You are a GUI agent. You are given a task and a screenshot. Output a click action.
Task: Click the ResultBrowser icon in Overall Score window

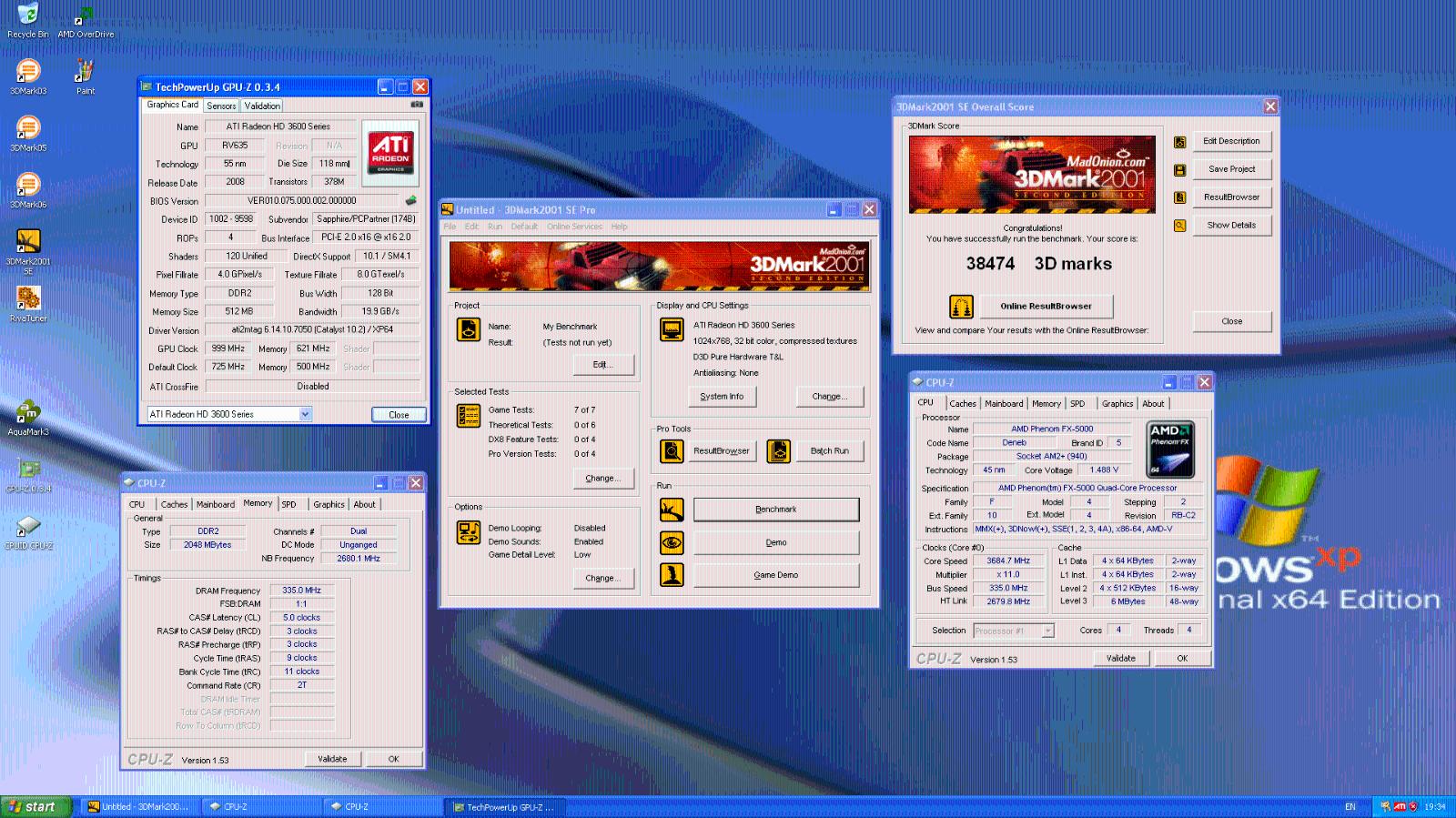[x=1179, y=197]
